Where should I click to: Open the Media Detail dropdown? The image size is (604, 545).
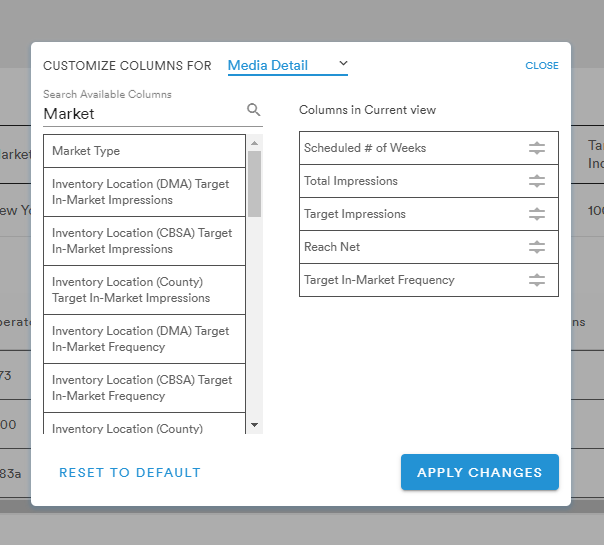coord(288,65)
